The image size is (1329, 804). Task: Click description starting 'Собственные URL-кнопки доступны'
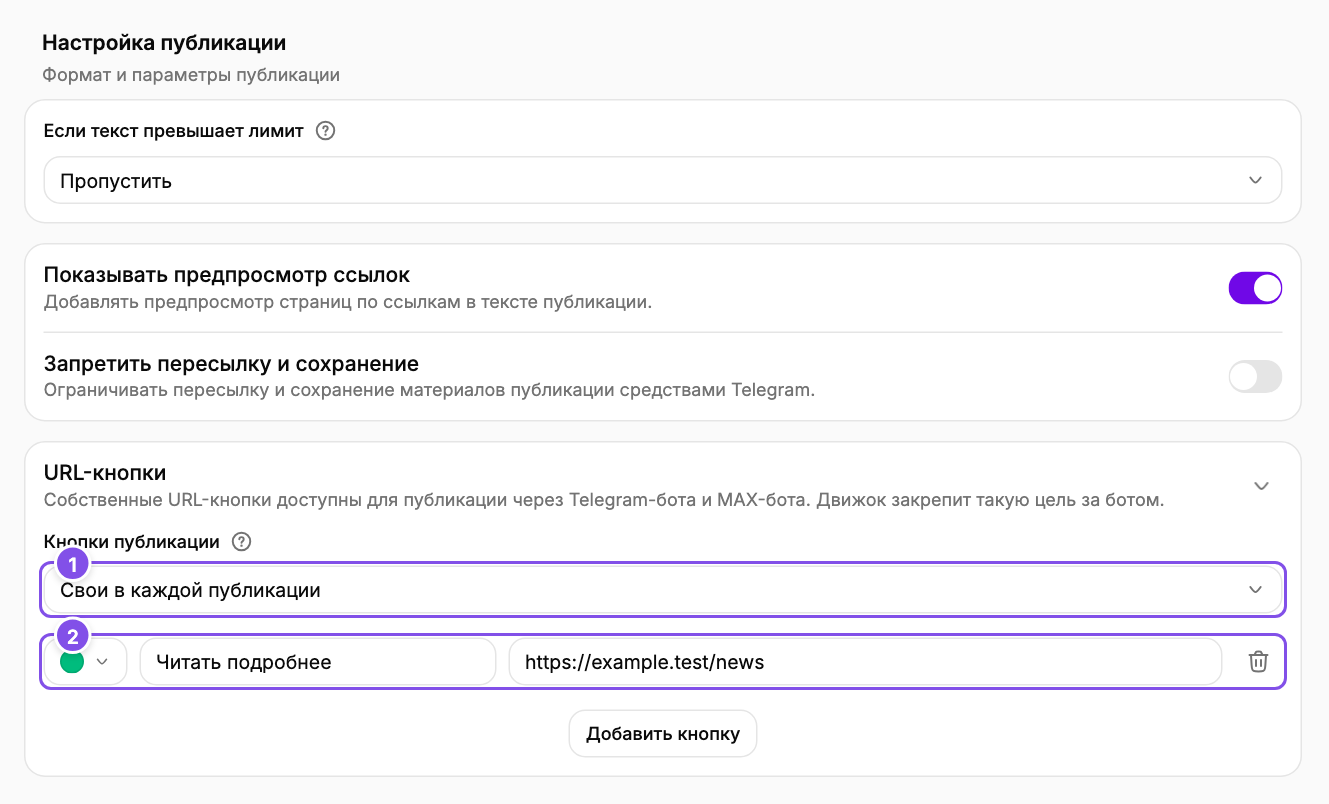coord(604,500)
